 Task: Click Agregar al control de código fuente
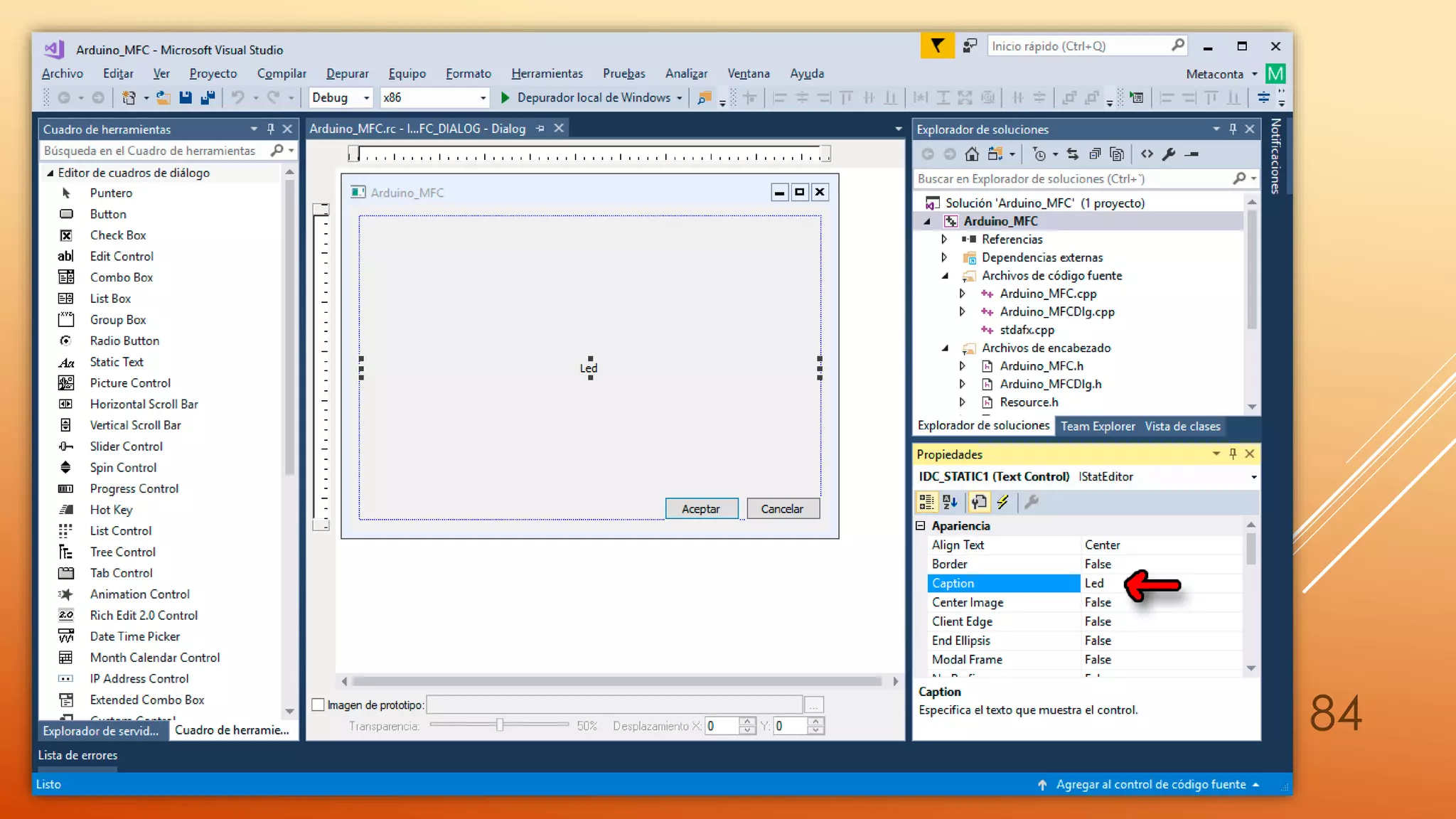1150,785
